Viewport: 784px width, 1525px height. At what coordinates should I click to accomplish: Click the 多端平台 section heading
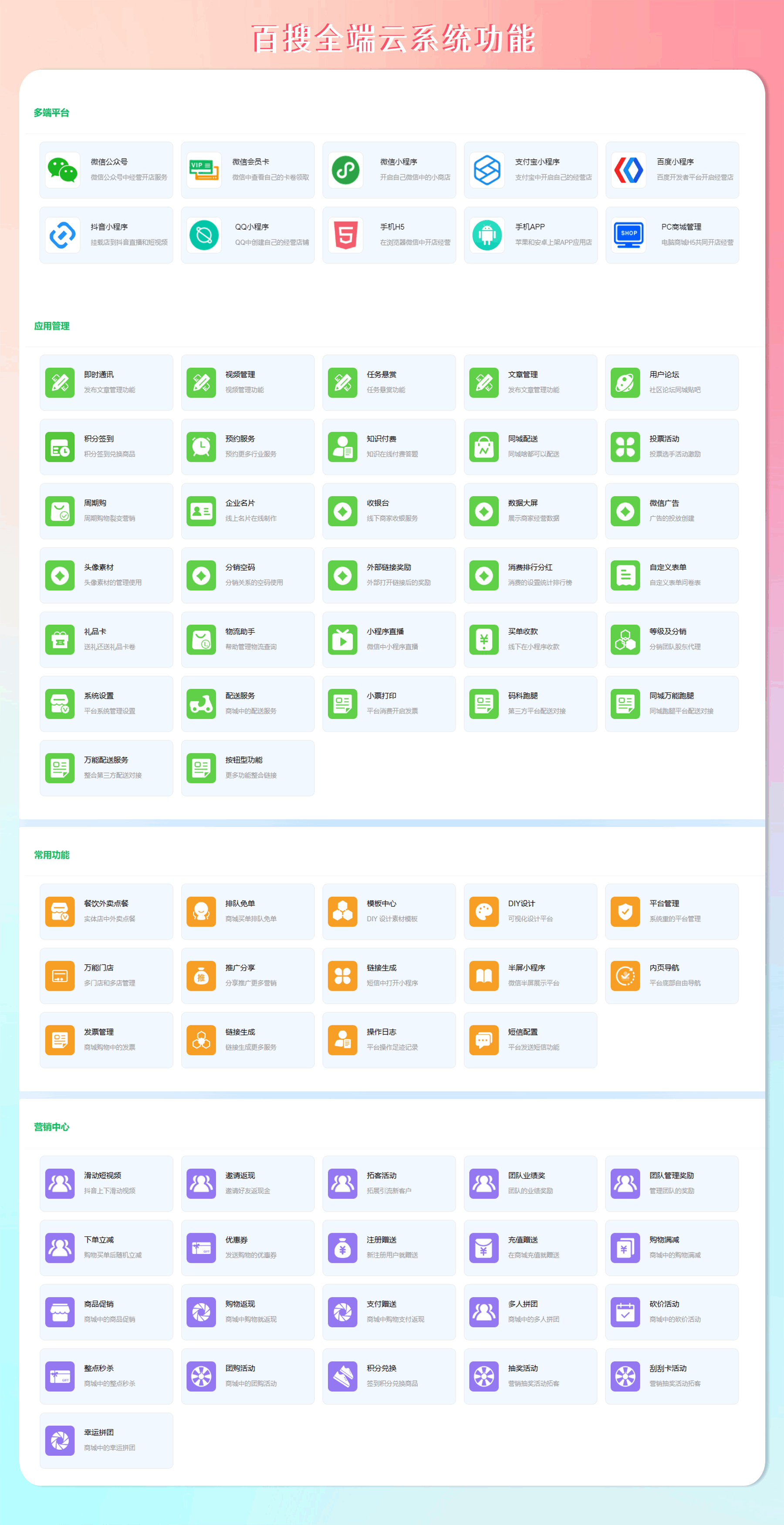(x=51, y=112)
